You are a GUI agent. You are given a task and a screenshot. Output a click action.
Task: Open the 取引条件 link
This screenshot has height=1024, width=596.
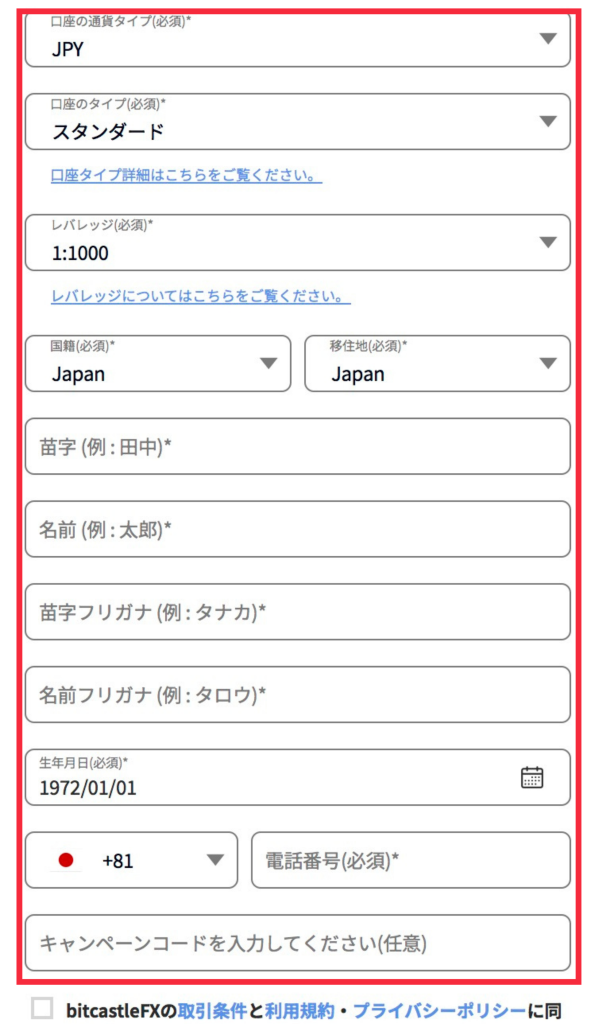coord(212,1011)
